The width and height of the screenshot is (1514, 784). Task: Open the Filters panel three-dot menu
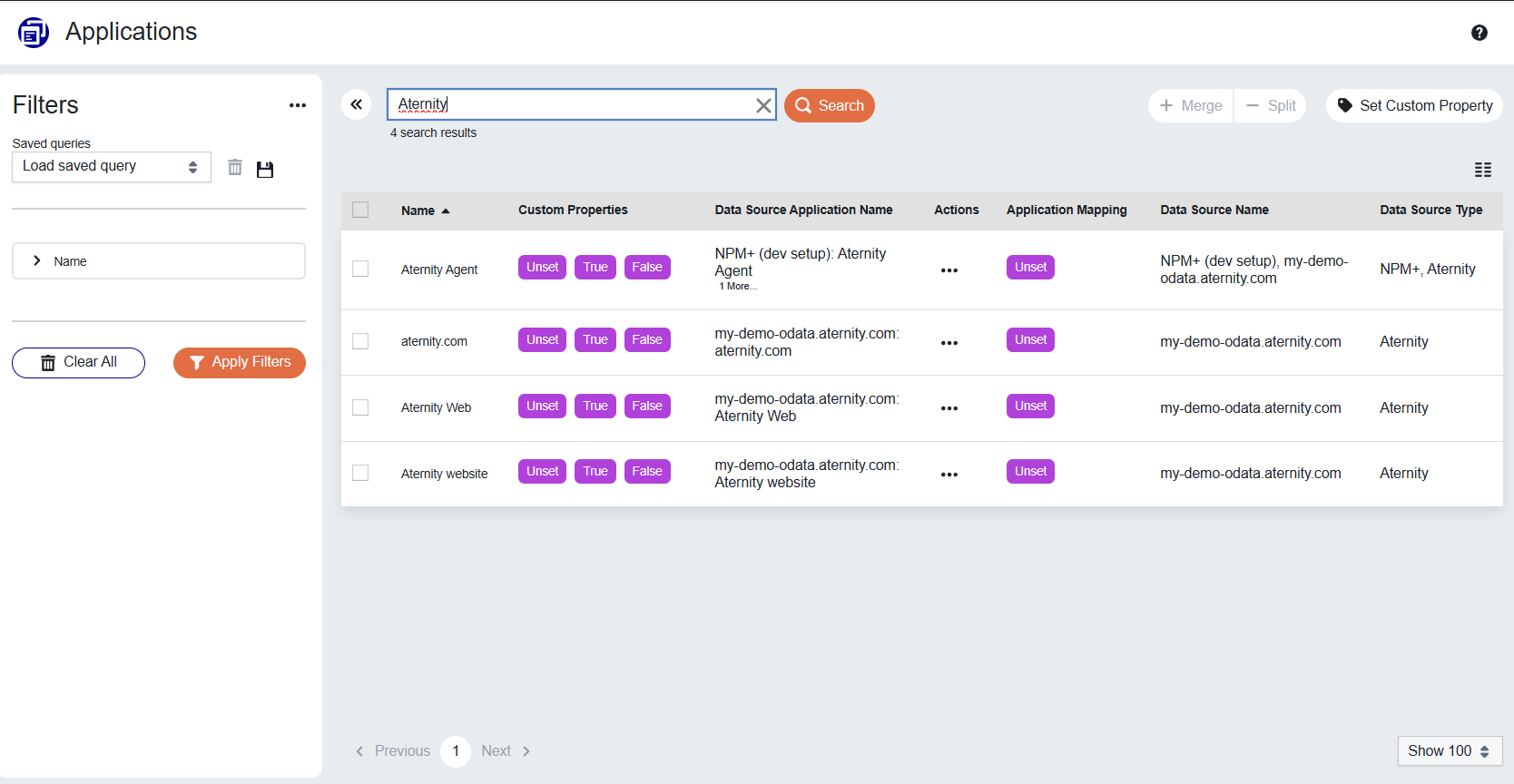pyautogui.click(x=297, y=105)
